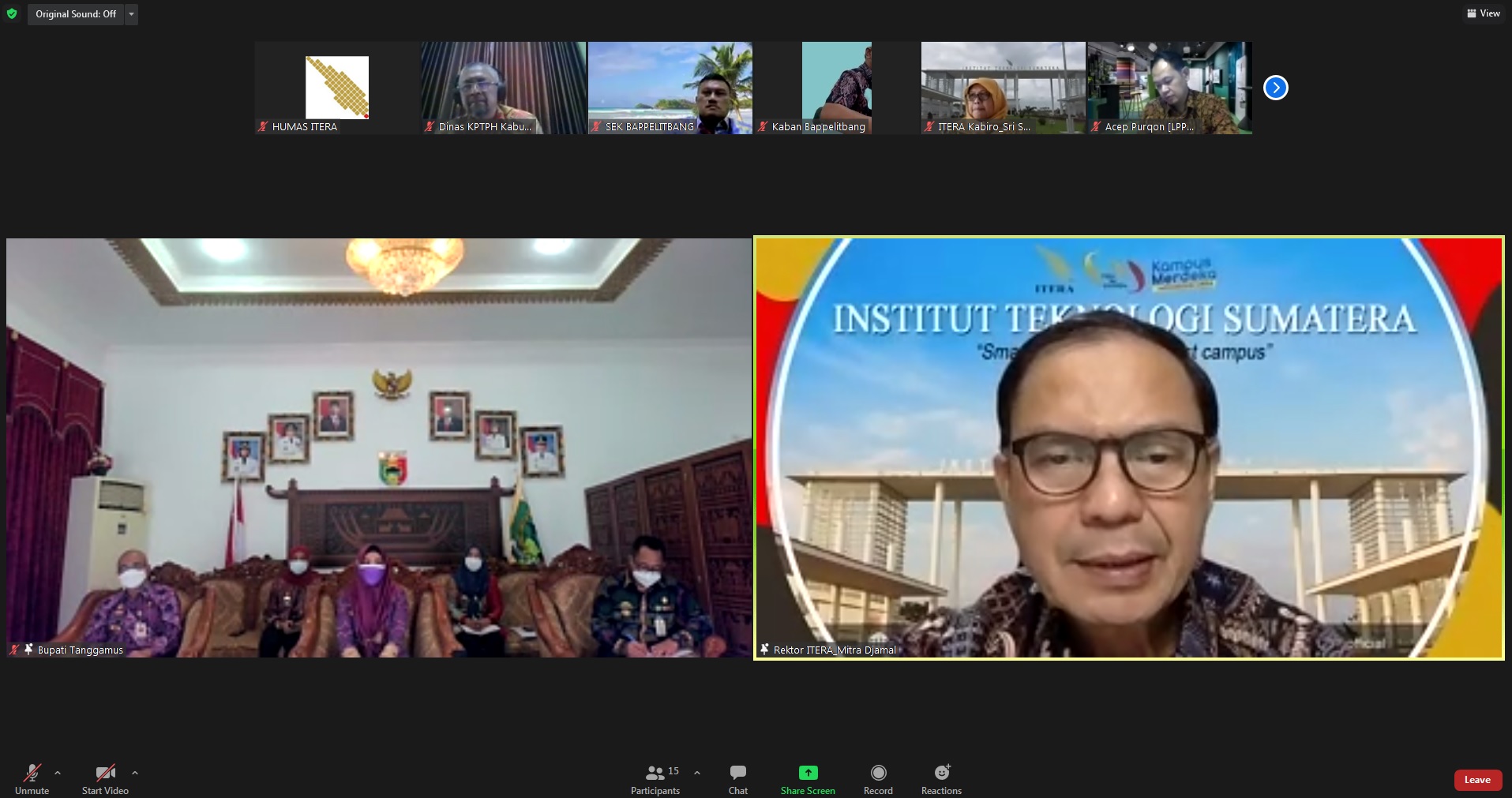Toggle Original Sound: Off button

76,14
